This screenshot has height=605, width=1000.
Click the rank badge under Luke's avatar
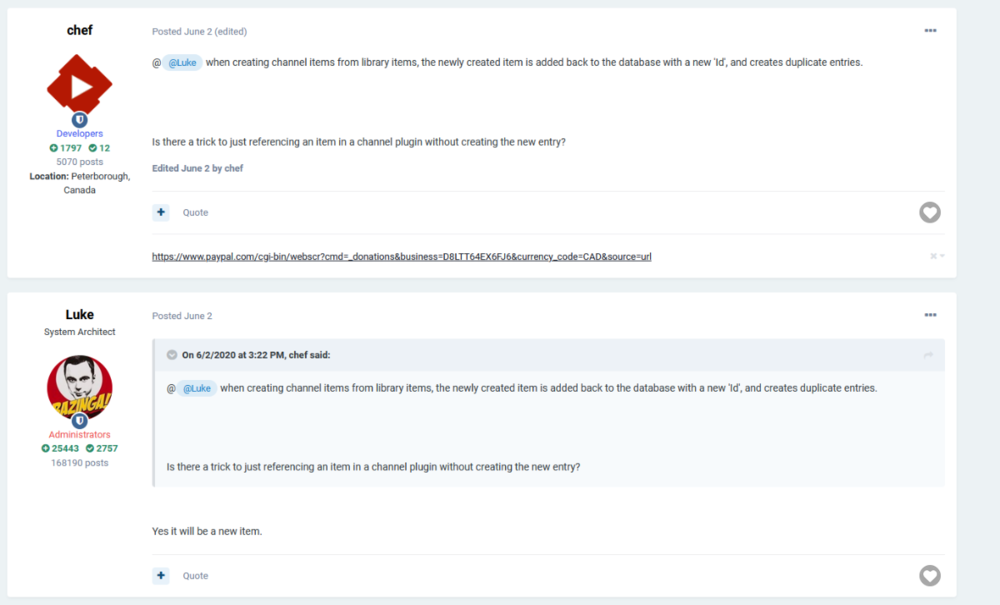[80, 421]
